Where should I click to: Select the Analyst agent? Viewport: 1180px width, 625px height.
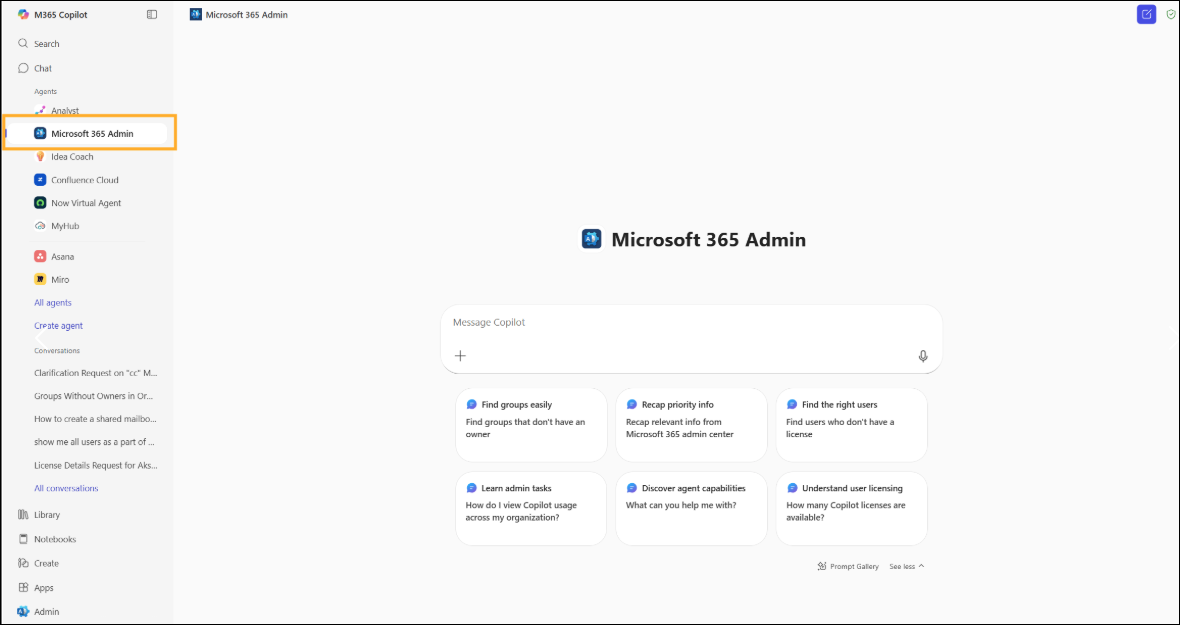[x=60, y=110]
